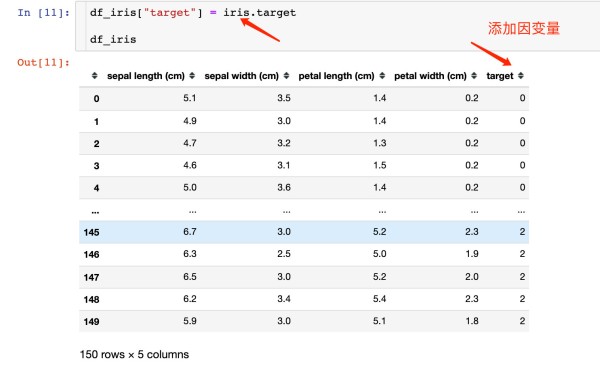Click the df_iris line in code cell
Image resolution: width=600 pixels, height=374 pixels.
click(113, 39)
